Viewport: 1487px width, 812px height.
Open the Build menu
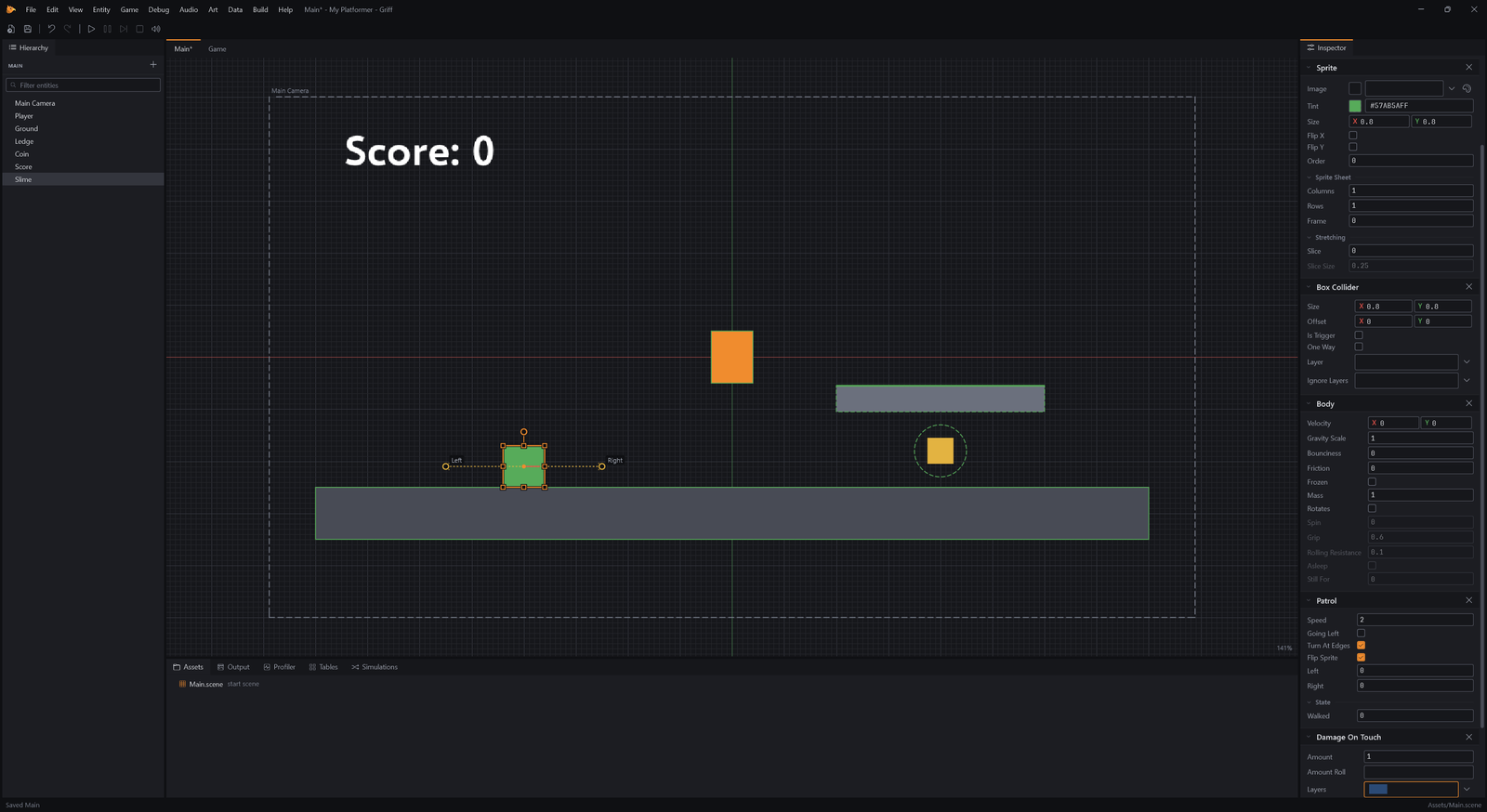pos(260,9)
